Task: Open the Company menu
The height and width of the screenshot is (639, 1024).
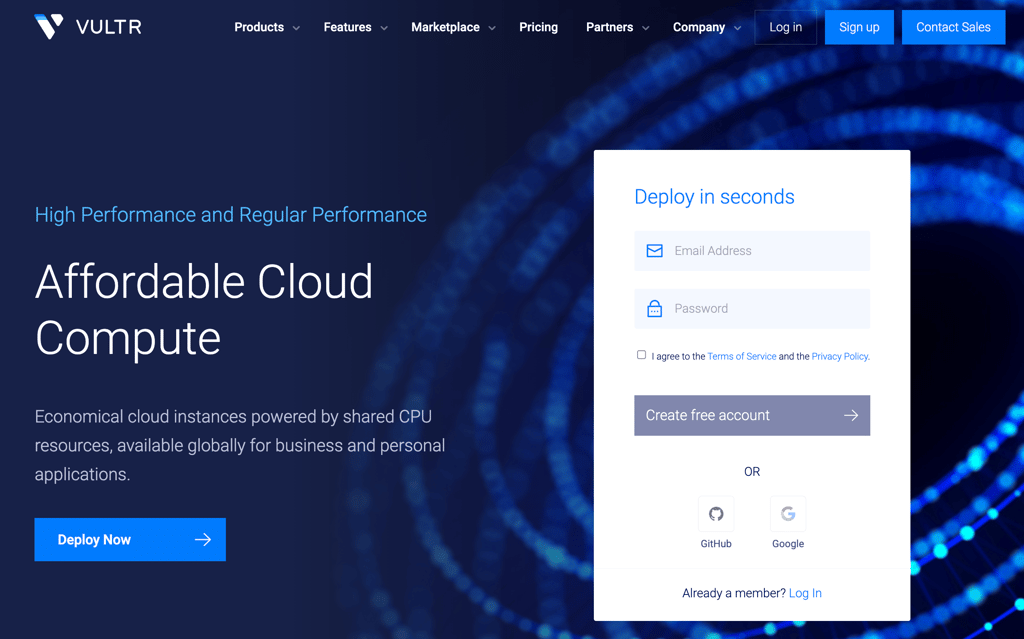Action: (699, 27)
